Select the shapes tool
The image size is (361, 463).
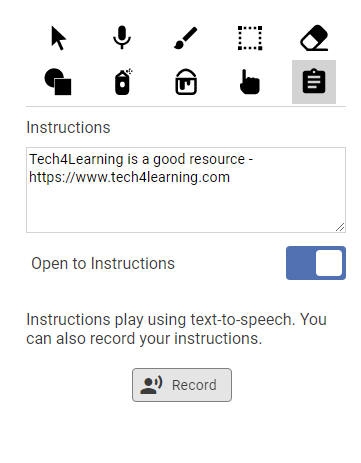[x=58, y=82]
